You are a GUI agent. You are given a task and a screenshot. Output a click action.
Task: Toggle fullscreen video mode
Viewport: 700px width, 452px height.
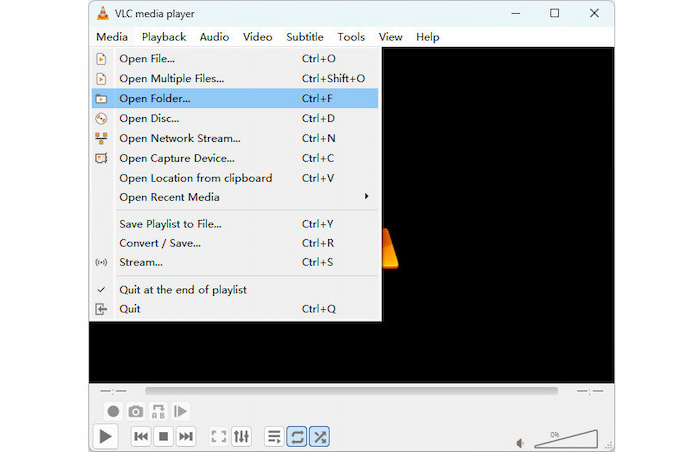tap(218, 436)
